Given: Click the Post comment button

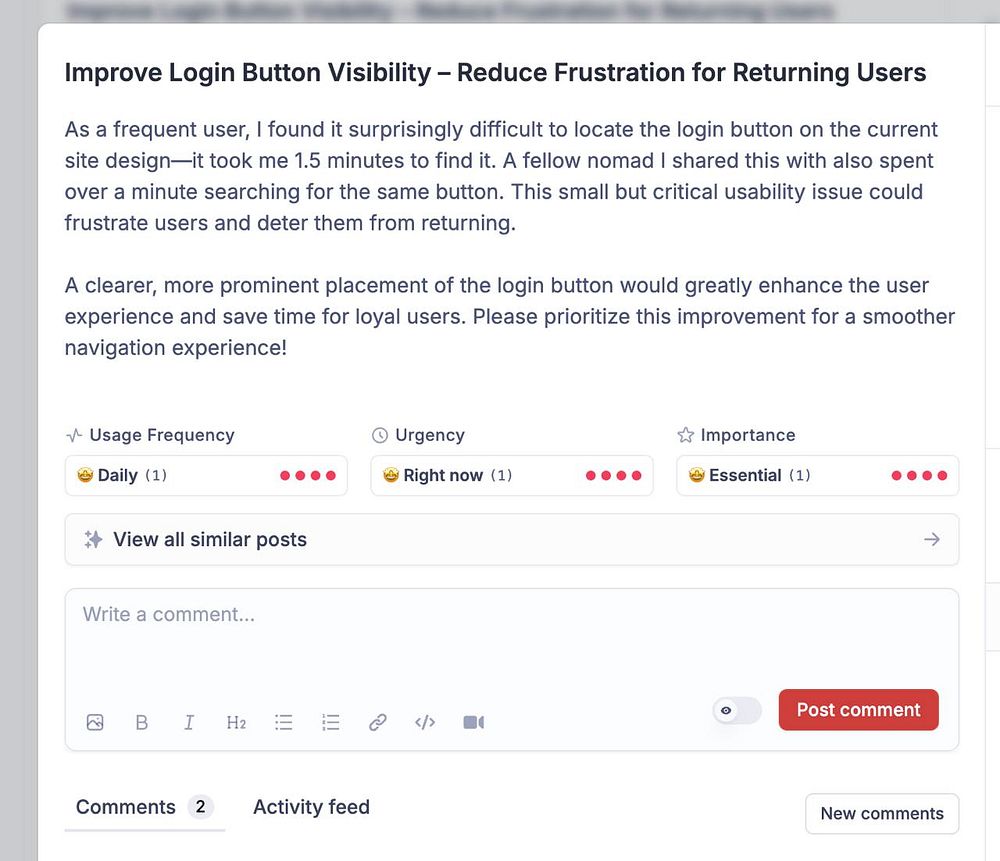Looking at the screenshot, I should point(858,709).
